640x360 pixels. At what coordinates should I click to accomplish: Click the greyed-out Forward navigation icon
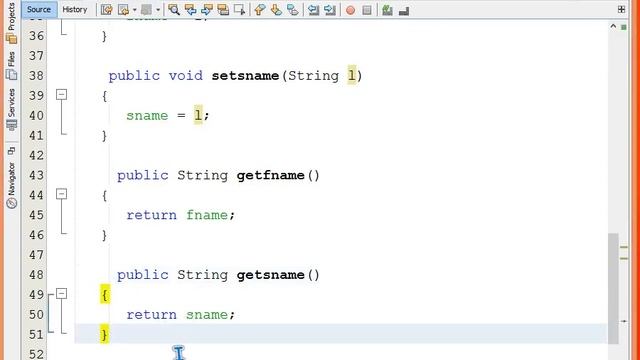click(x=146, y=10)
